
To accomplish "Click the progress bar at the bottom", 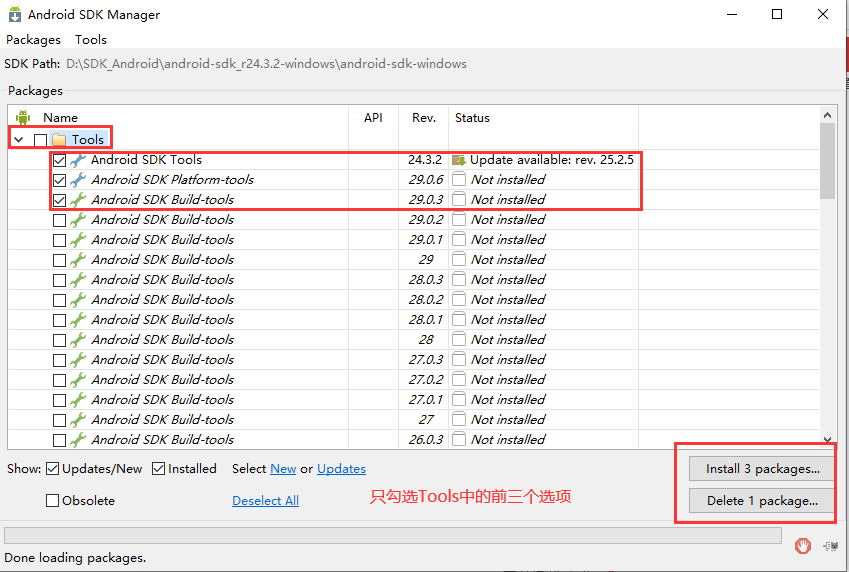I will pyautogui.click(x=393, y=535).
